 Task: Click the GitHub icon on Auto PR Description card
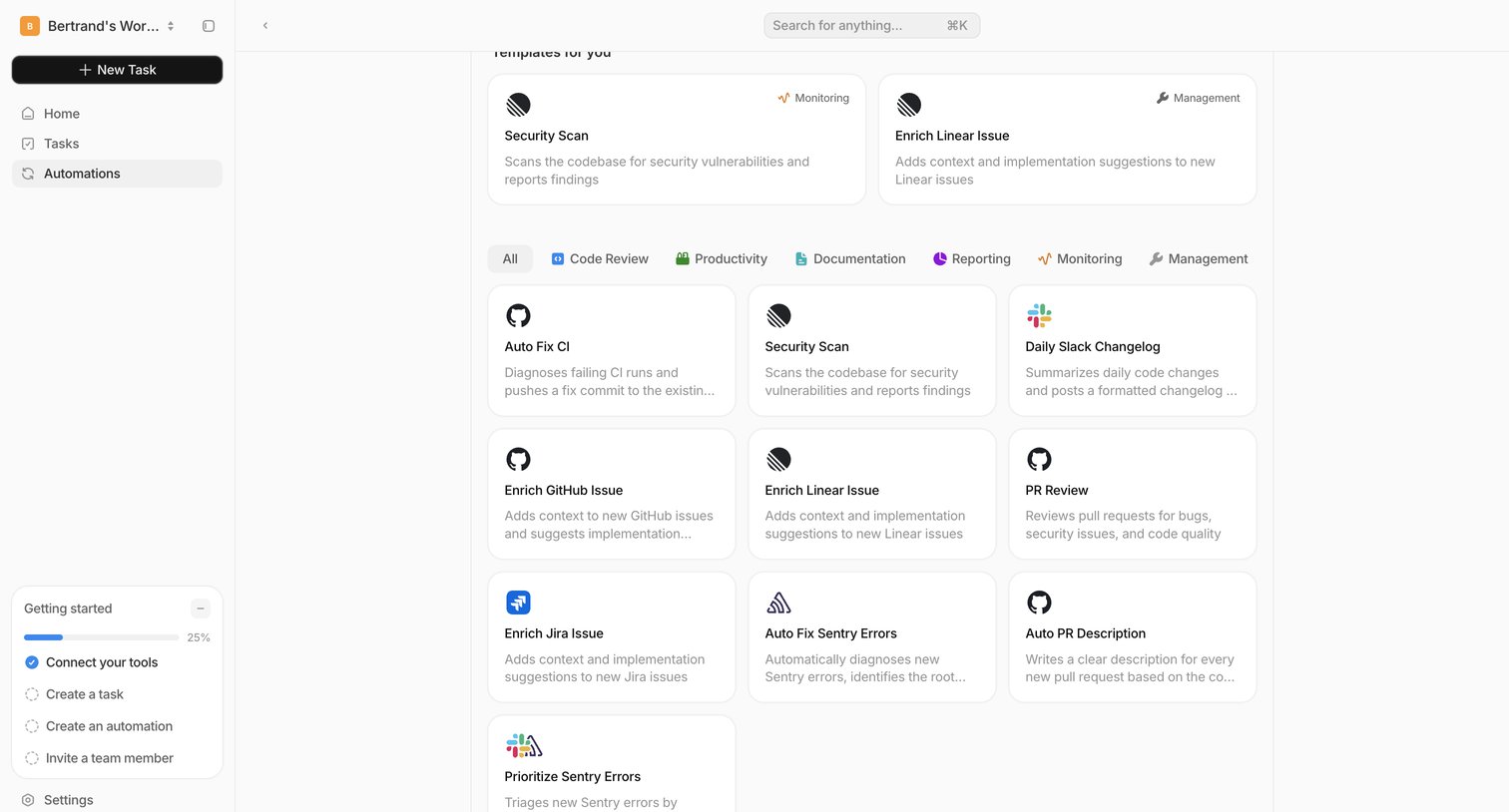1039,603
